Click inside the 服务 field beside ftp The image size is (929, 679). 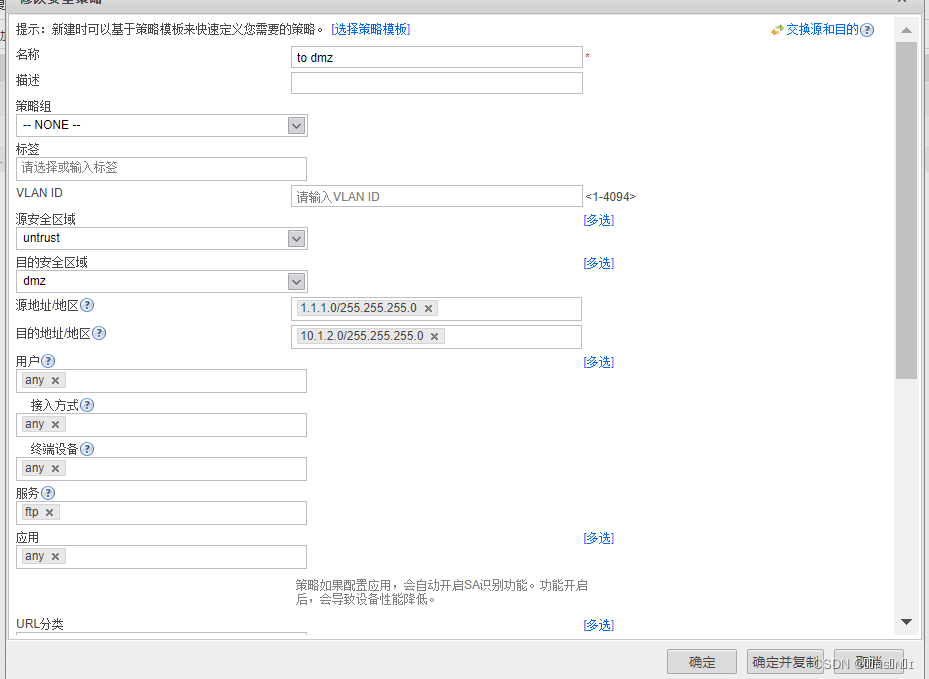pos(161,513)
